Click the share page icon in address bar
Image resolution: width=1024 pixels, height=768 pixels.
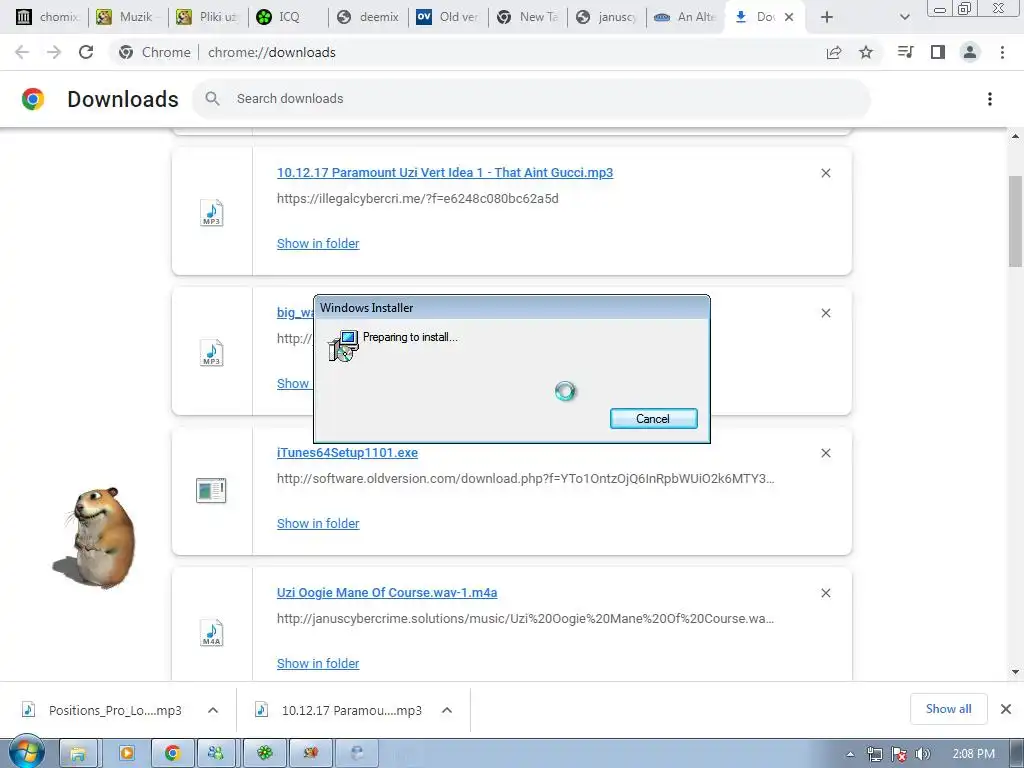point(834,52)
